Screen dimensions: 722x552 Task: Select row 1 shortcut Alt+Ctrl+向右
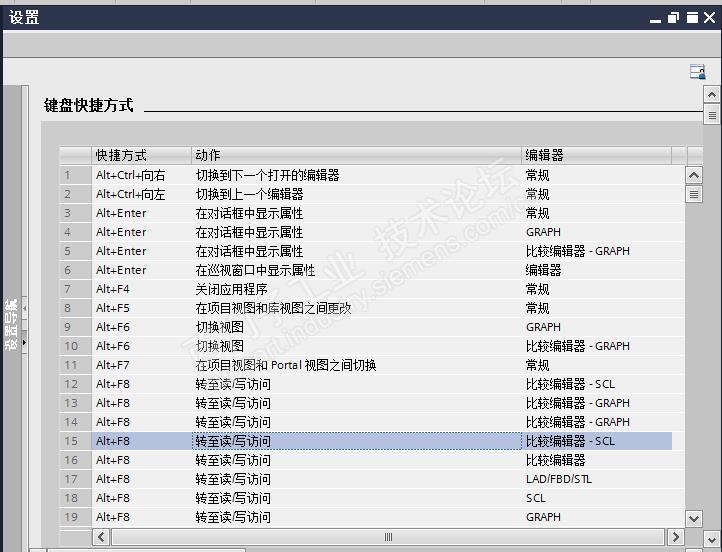pyautogui.click(x=141, y=175)
